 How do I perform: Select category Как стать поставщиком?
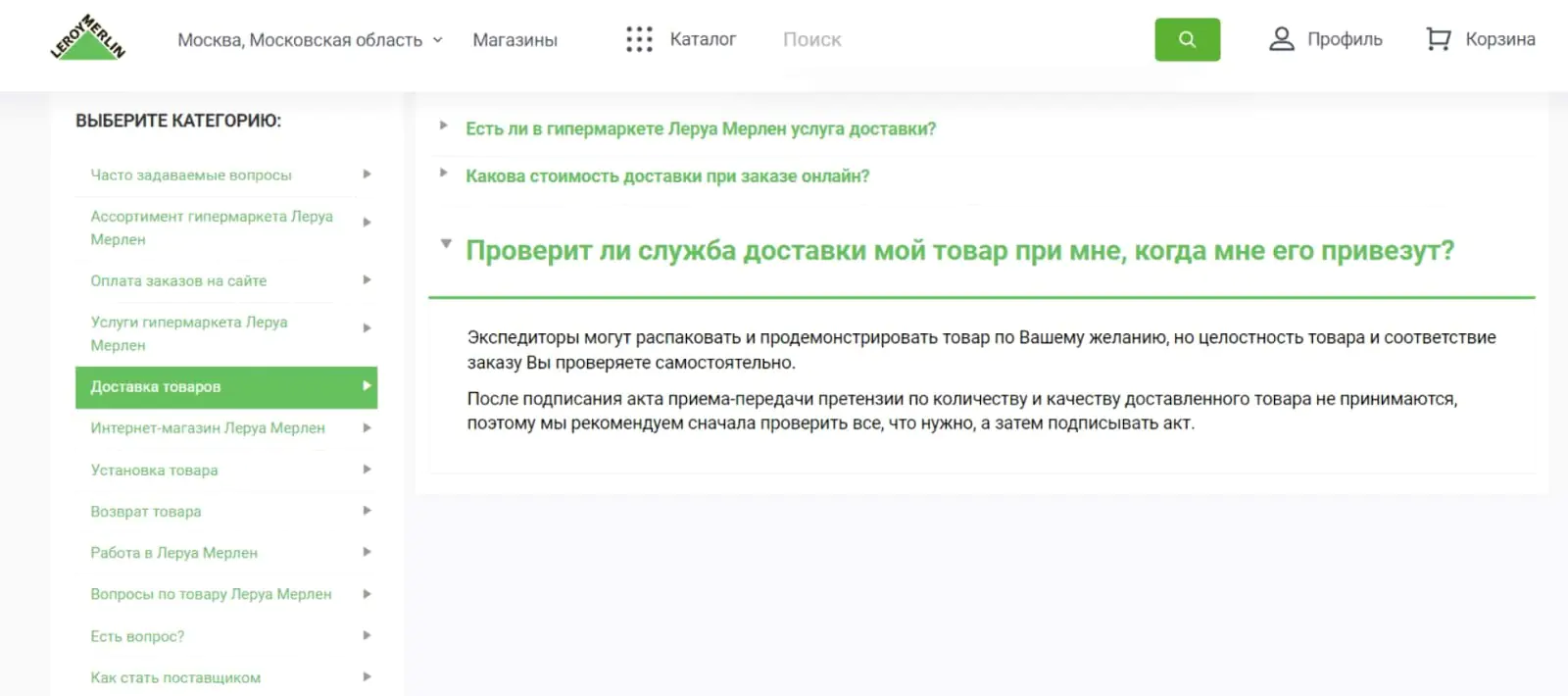tap(175, 677)
